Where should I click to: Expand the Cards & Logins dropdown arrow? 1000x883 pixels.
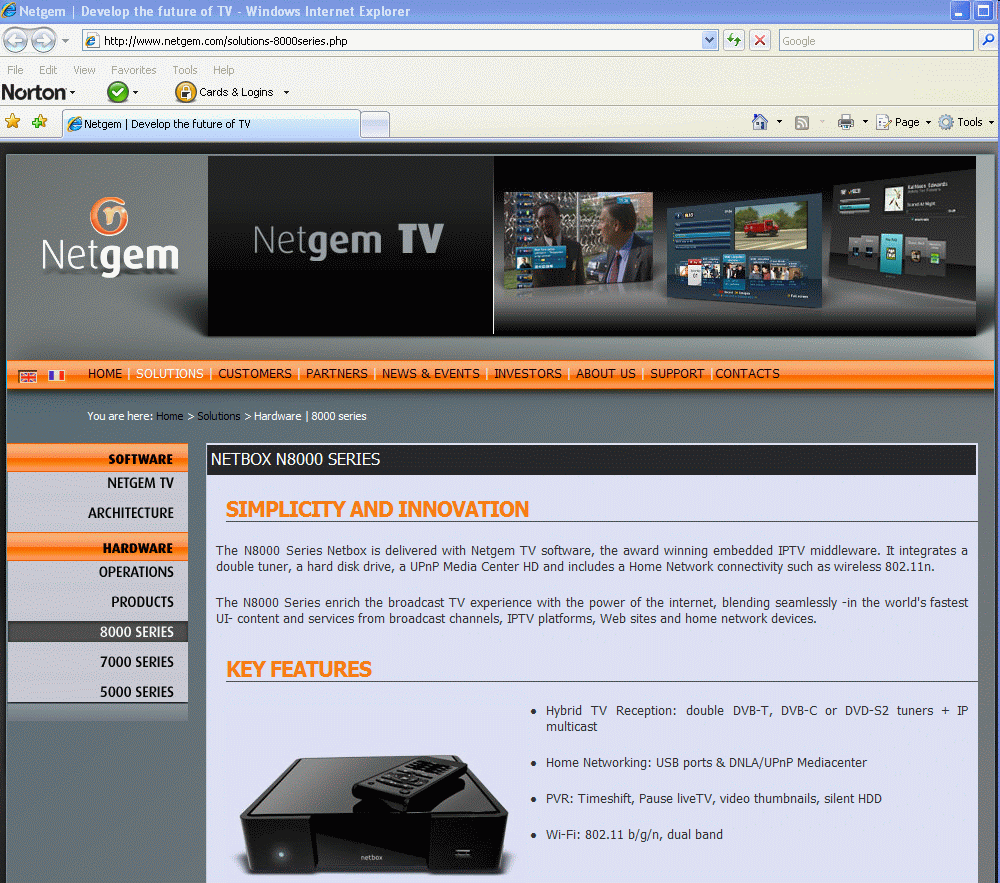click(286, 92)
